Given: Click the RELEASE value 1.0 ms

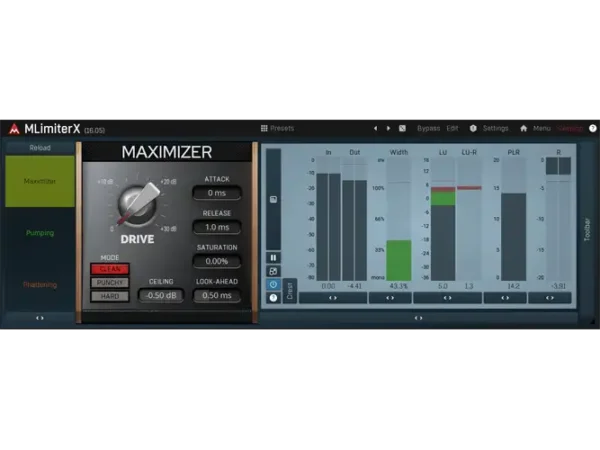Looking at the screenshot, I should tap(217, 227).
